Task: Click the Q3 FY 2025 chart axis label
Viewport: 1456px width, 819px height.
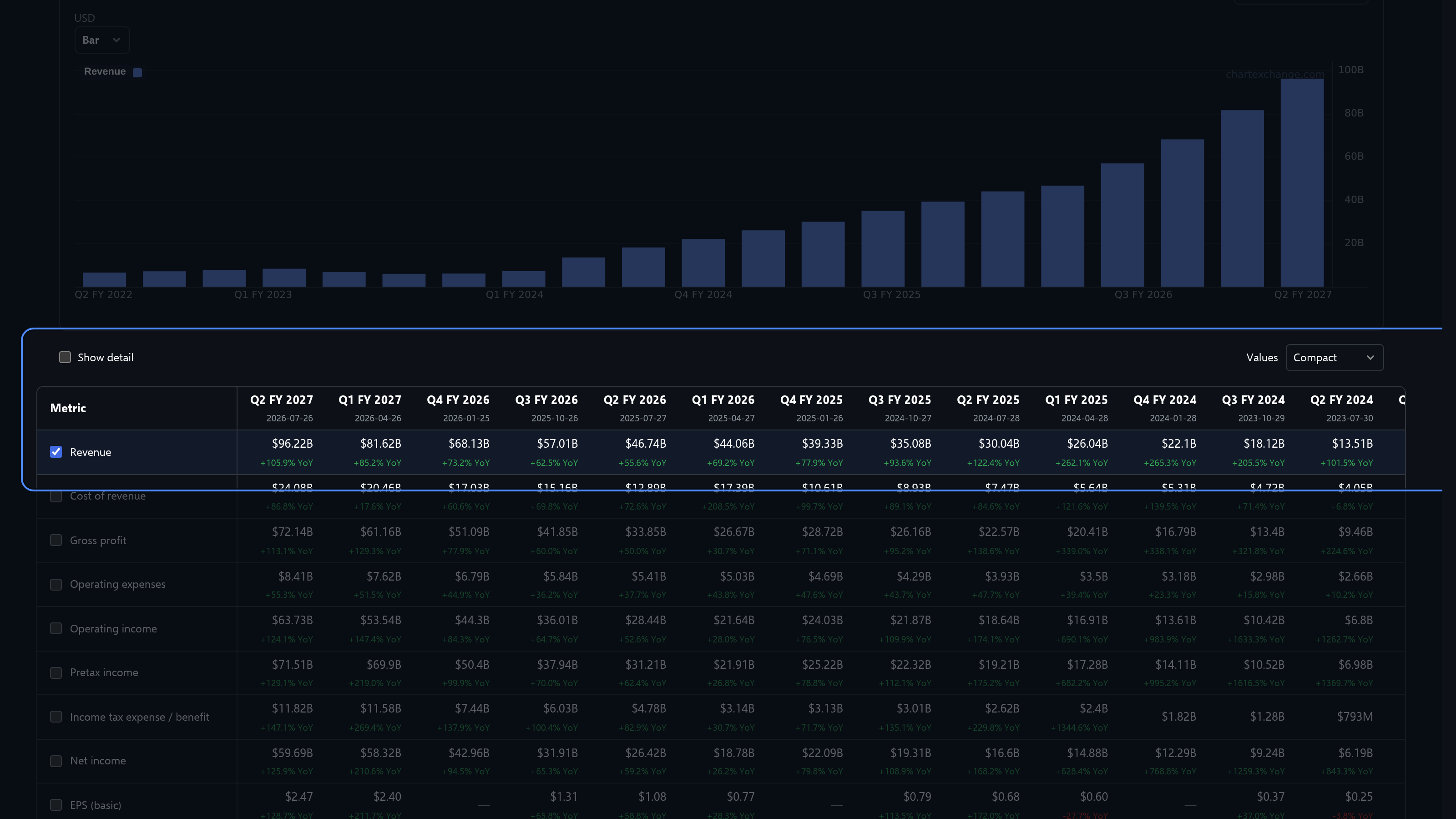Action: pyautogui.click(x=891, y=294)
